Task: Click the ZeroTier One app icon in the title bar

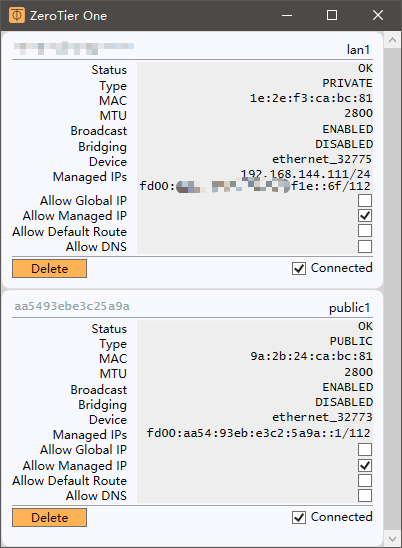Action: click(17, 15)
